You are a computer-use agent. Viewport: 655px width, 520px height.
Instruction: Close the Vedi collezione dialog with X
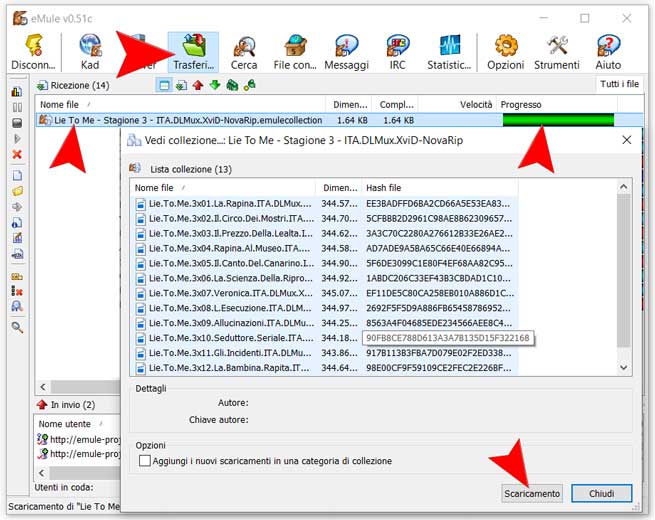tap(627, 140)
